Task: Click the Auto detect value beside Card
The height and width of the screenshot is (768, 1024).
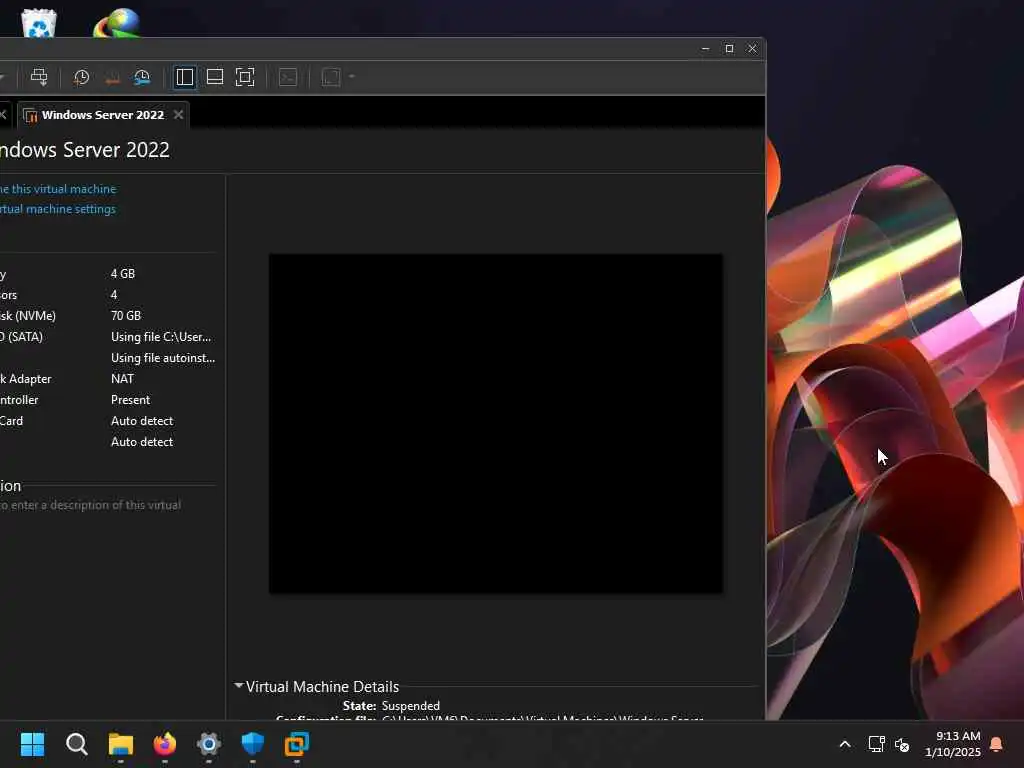Action: [x=142, y=421]
